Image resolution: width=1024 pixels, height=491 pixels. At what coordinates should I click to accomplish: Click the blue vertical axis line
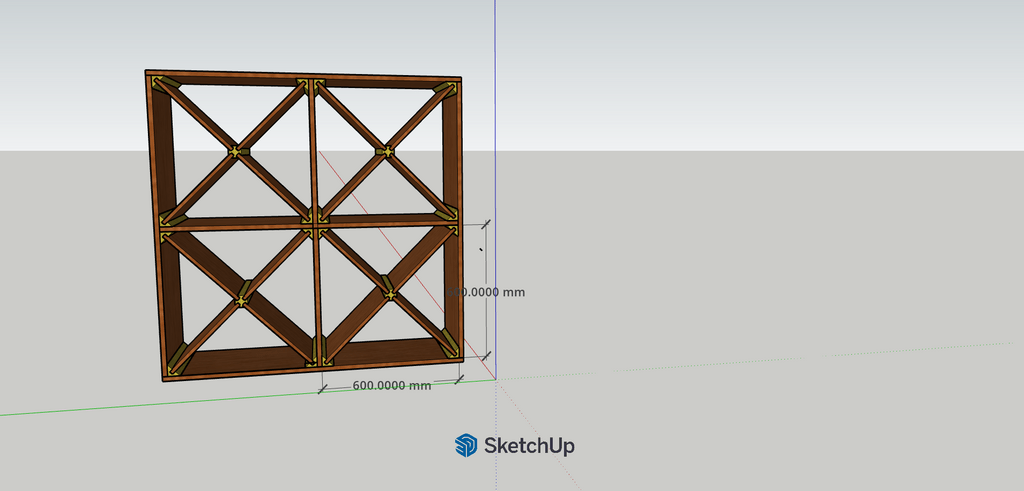(495, 100)
